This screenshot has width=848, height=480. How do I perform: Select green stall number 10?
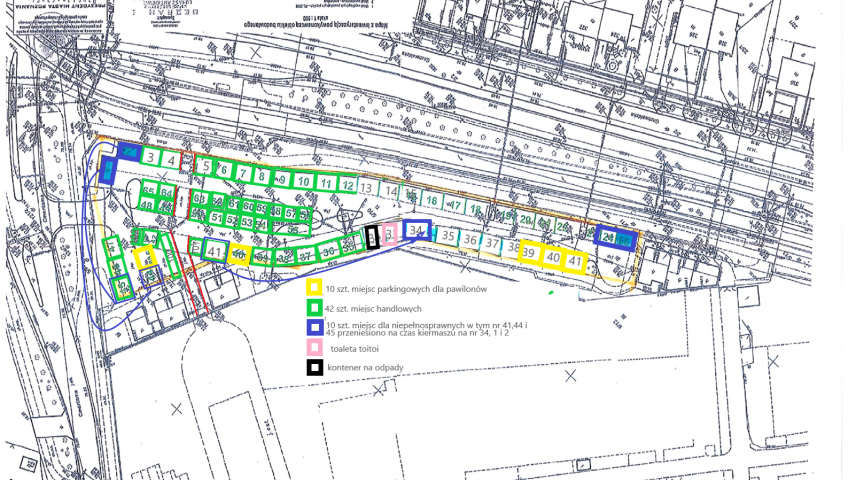click(x=304, y=180)
